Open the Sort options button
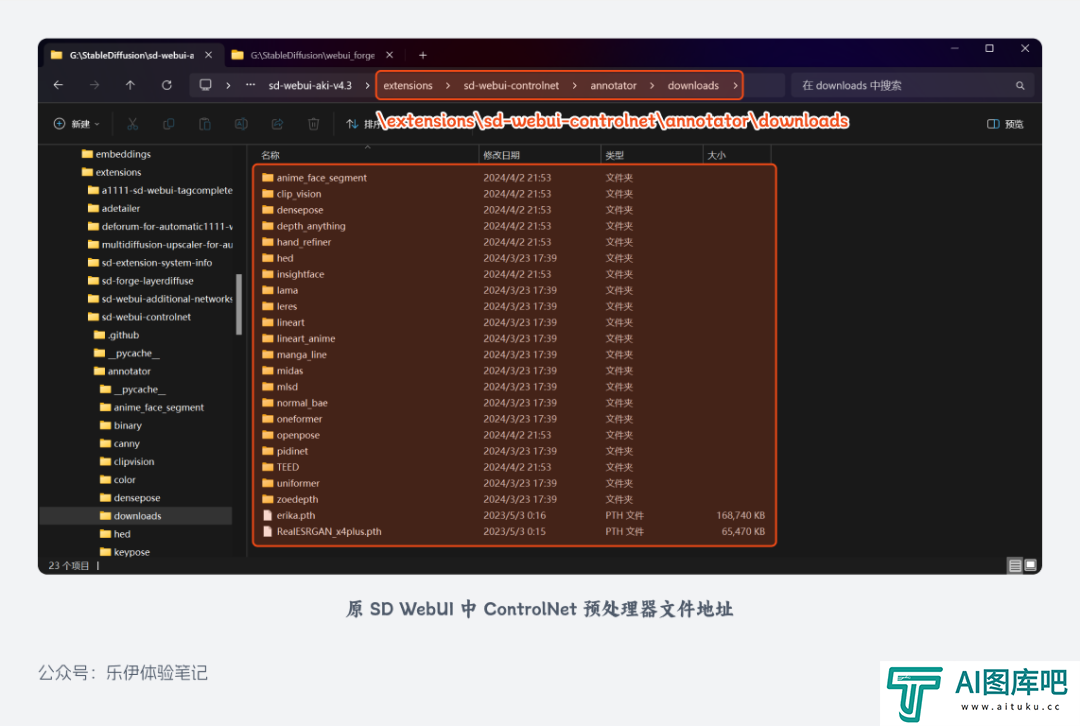Screen dimensions: 1080x726 362,124
